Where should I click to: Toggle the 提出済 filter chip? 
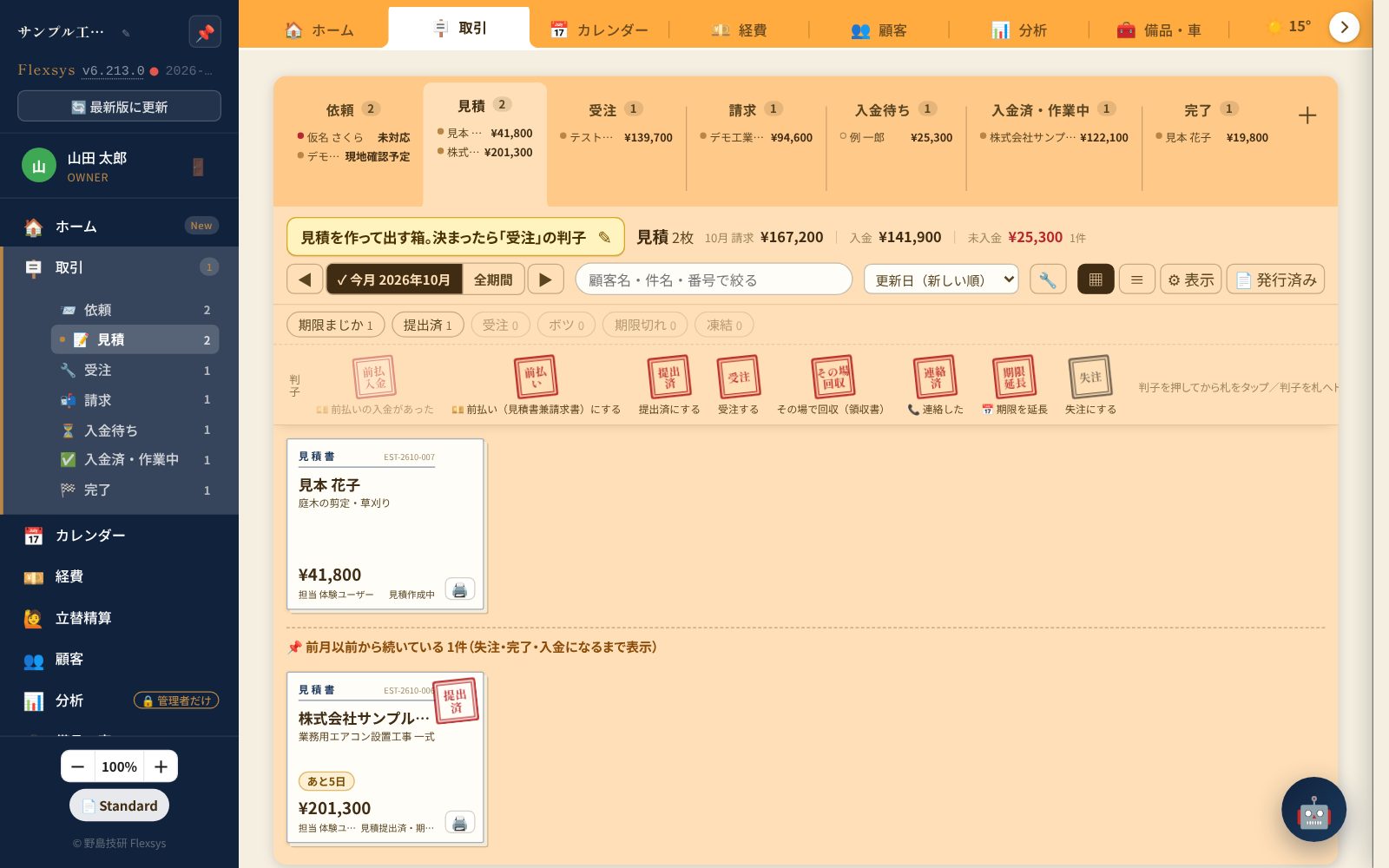pyautogui.click(x=427, y=325)
